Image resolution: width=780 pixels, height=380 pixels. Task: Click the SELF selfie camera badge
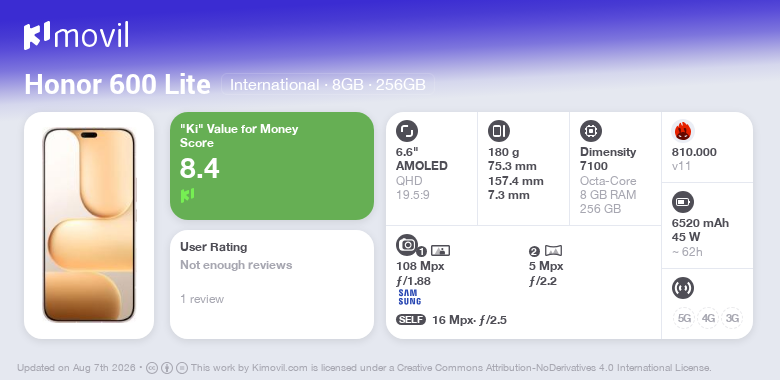[x=411, y=320]
